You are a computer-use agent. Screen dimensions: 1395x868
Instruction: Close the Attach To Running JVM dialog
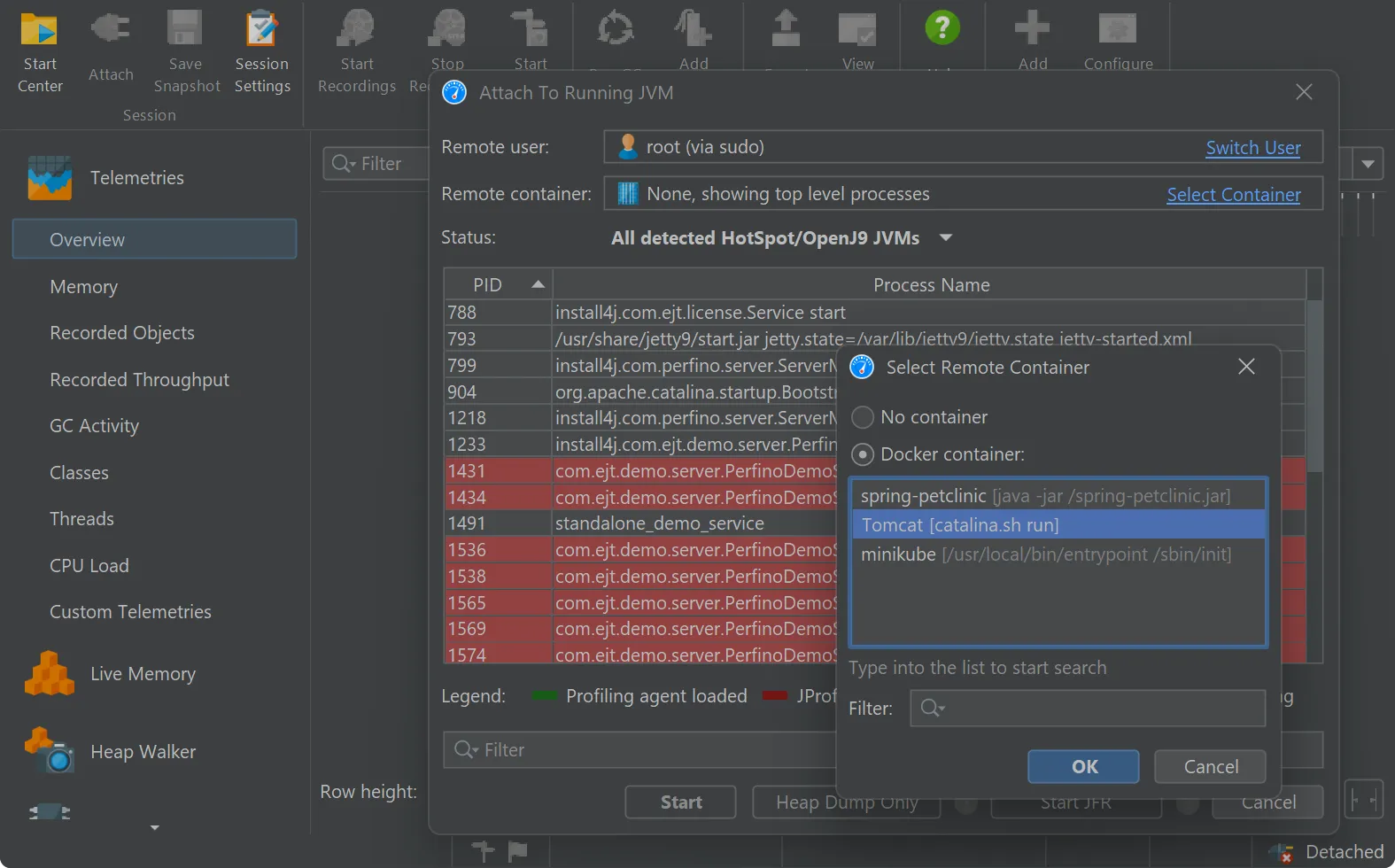1304,92
